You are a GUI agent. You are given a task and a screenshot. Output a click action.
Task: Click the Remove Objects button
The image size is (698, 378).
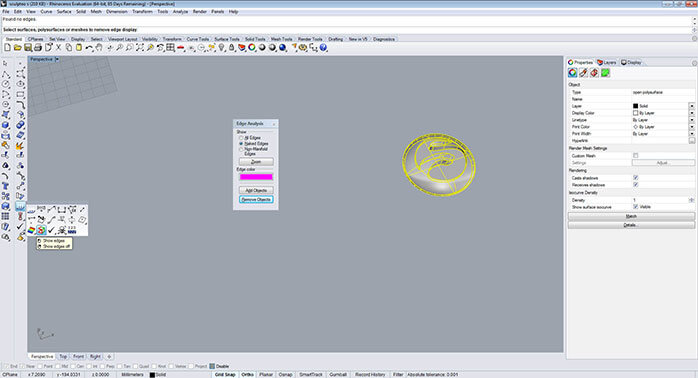coord(256,199)
